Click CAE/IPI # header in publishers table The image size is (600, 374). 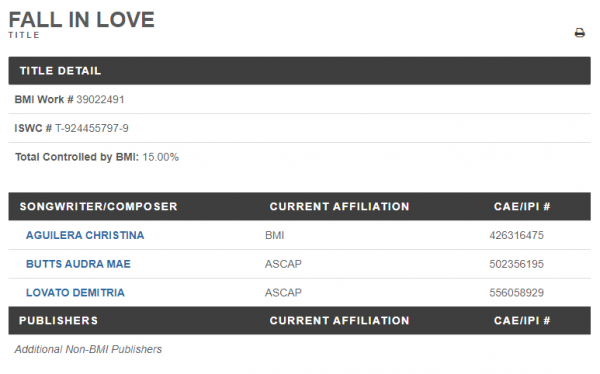coord(522,320)
